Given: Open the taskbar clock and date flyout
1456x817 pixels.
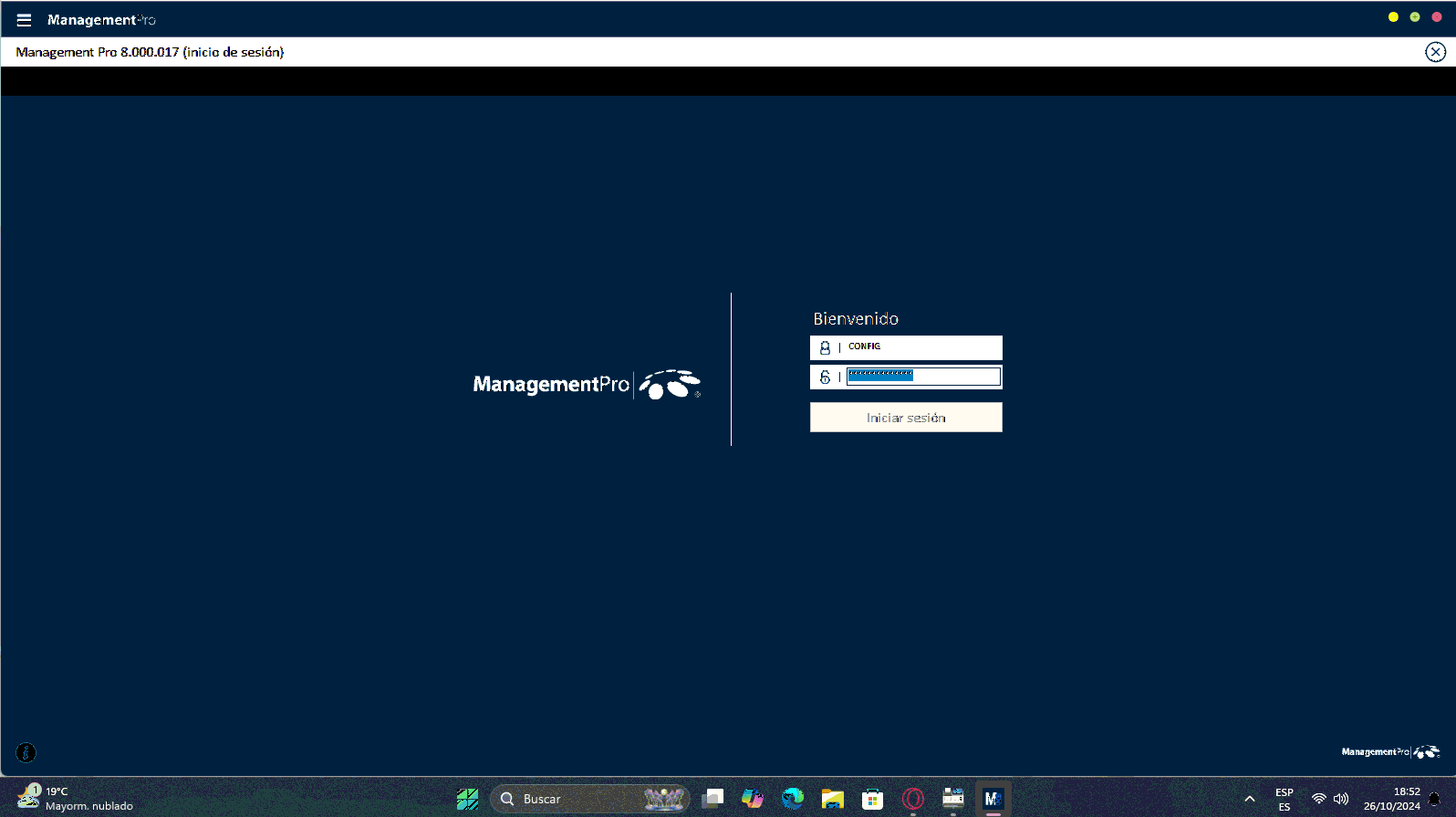Looking at the screenshot, I should click(1391, 799).
